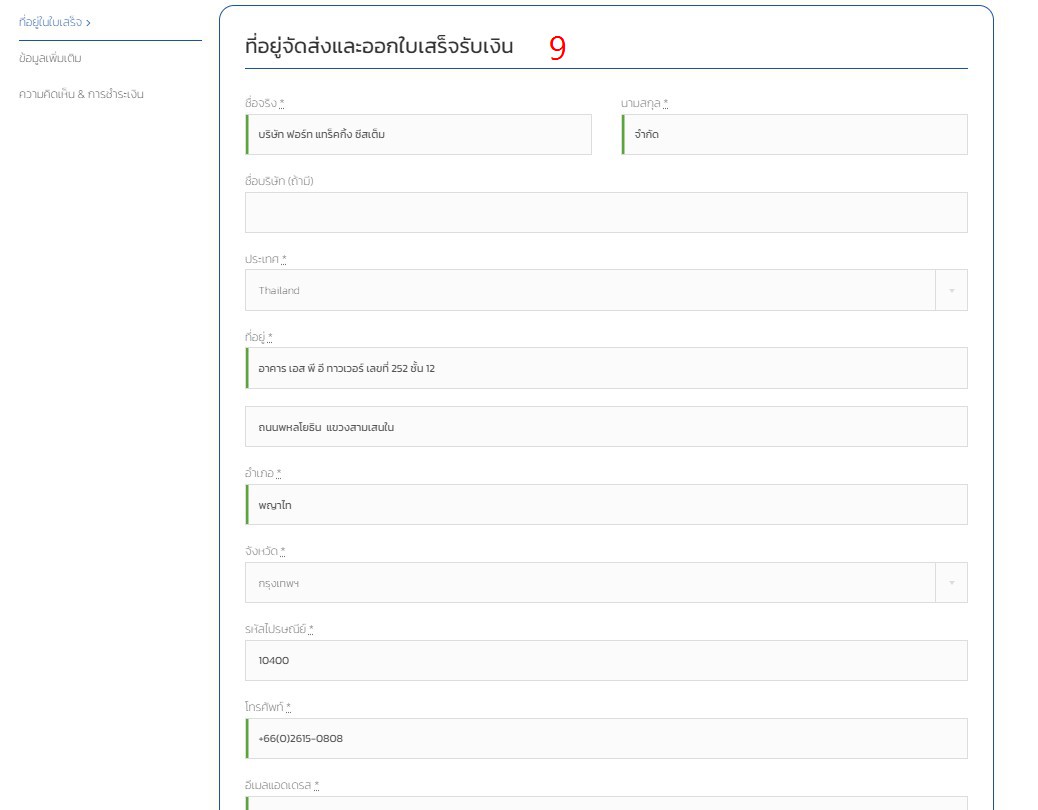1038x810 pixels.
Task: Click the phone field +66(0)2615-0808
Action: (x=606, y=739)
